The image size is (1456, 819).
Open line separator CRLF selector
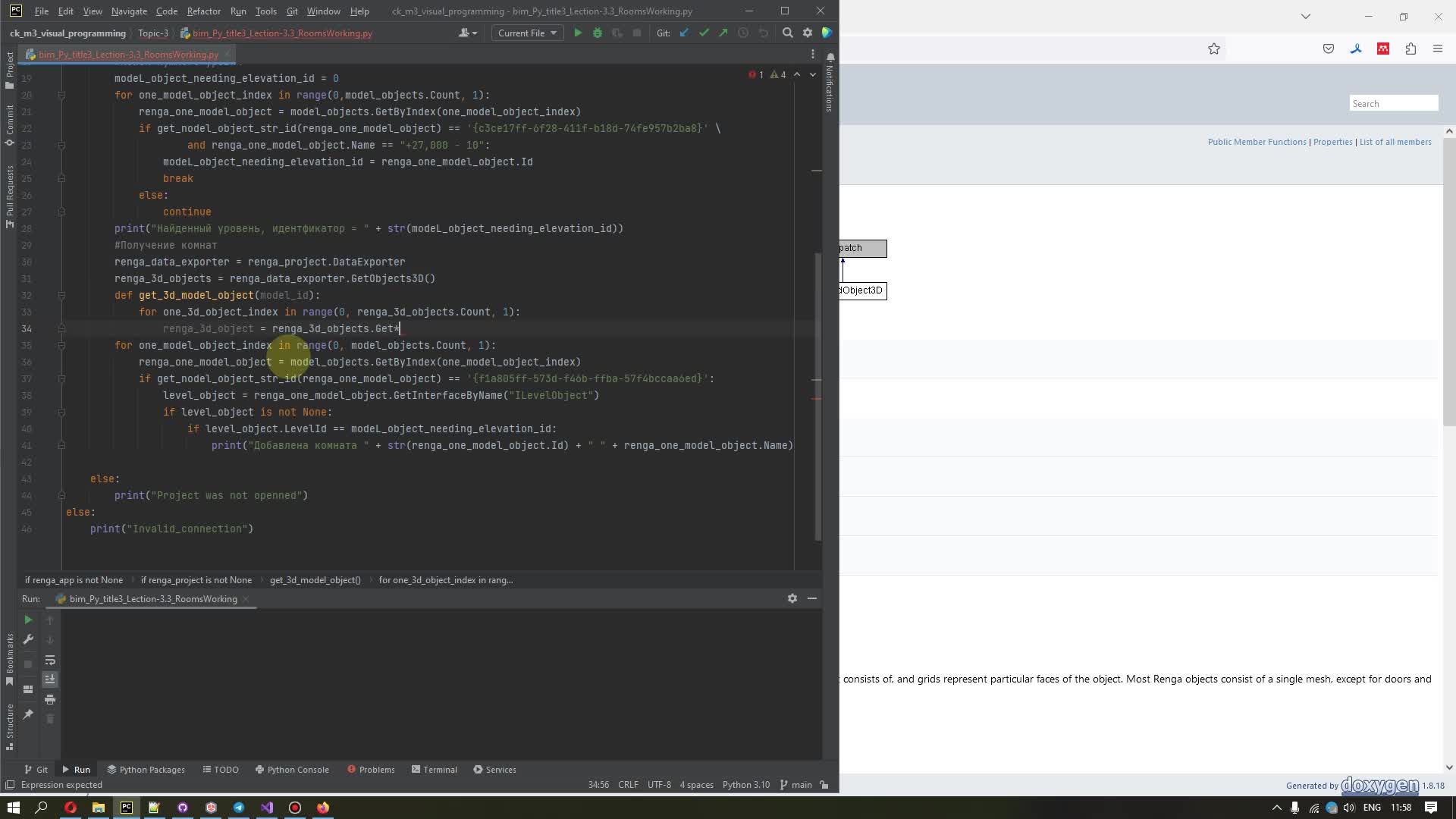[x=628, y=785]
